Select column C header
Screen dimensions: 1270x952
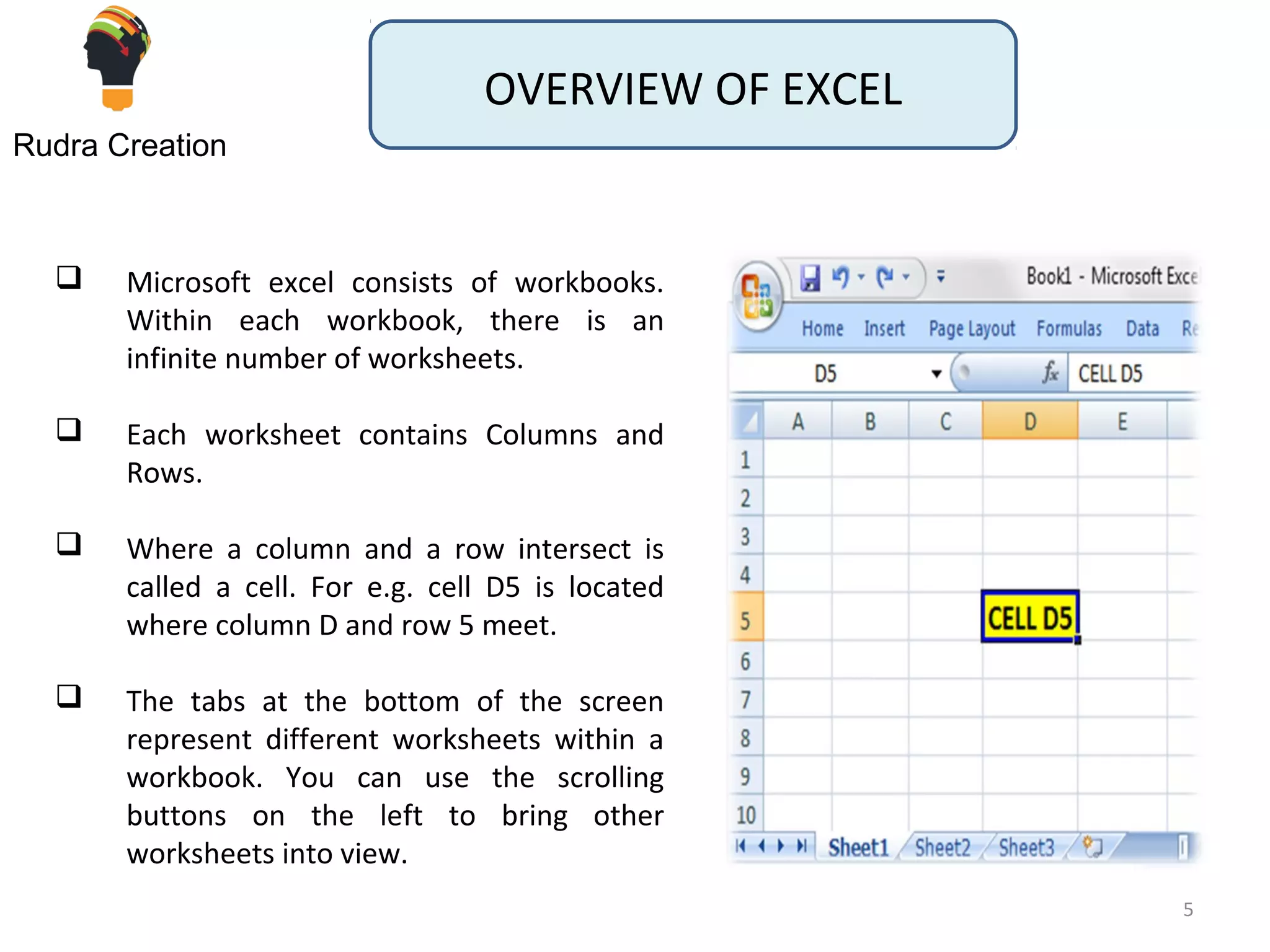[x=945, y=421]
